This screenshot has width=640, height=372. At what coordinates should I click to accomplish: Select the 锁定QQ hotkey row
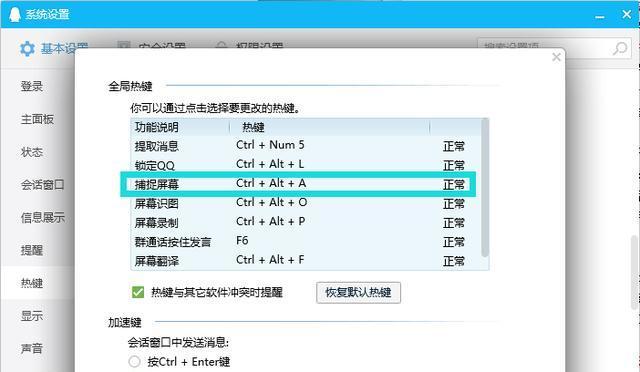(x=306, y=165)
